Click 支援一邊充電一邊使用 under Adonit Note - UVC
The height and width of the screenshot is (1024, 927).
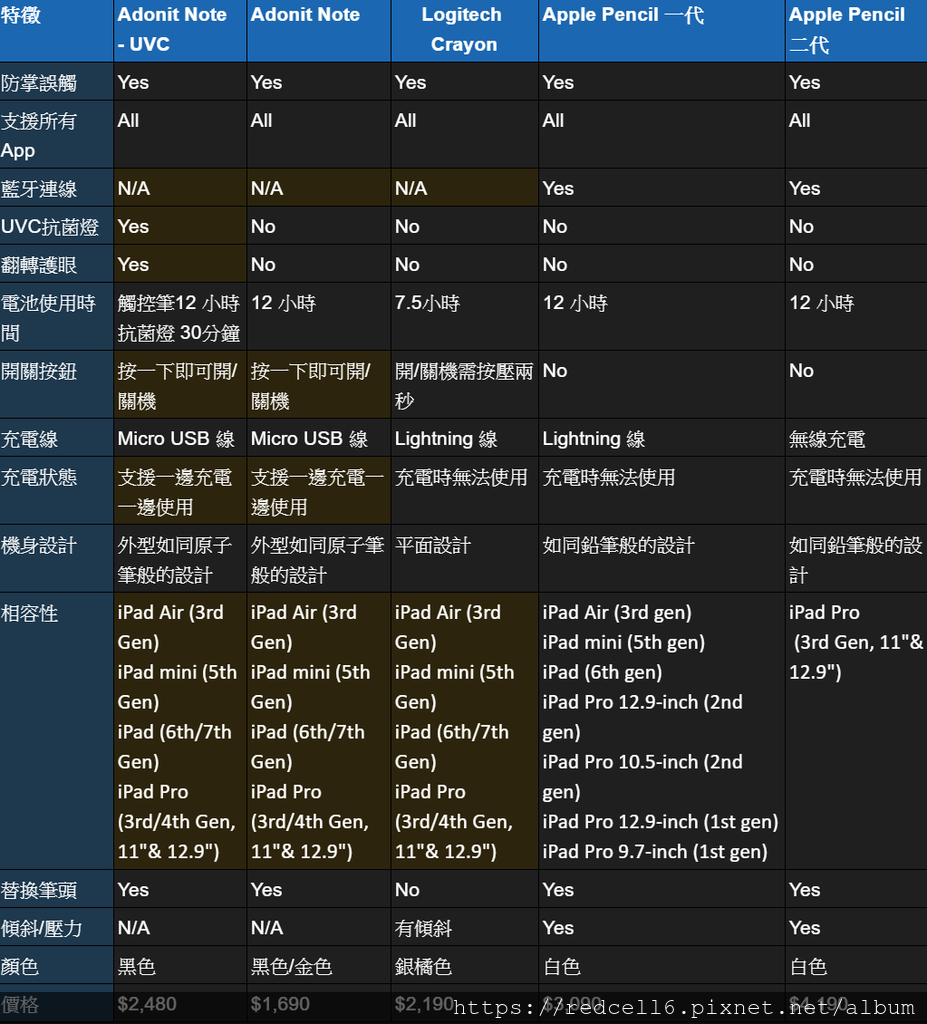click(180, 492)
